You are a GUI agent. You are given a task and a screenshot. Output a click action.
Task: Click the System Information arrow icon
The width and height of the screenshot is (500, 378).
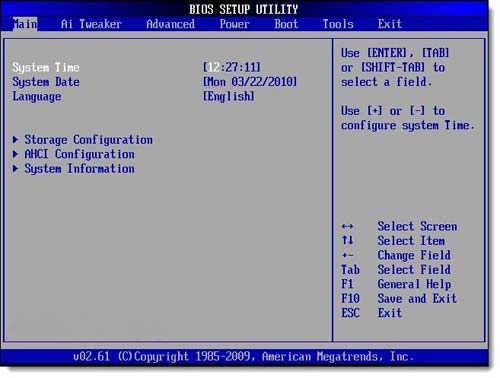[x=15, y=168]
